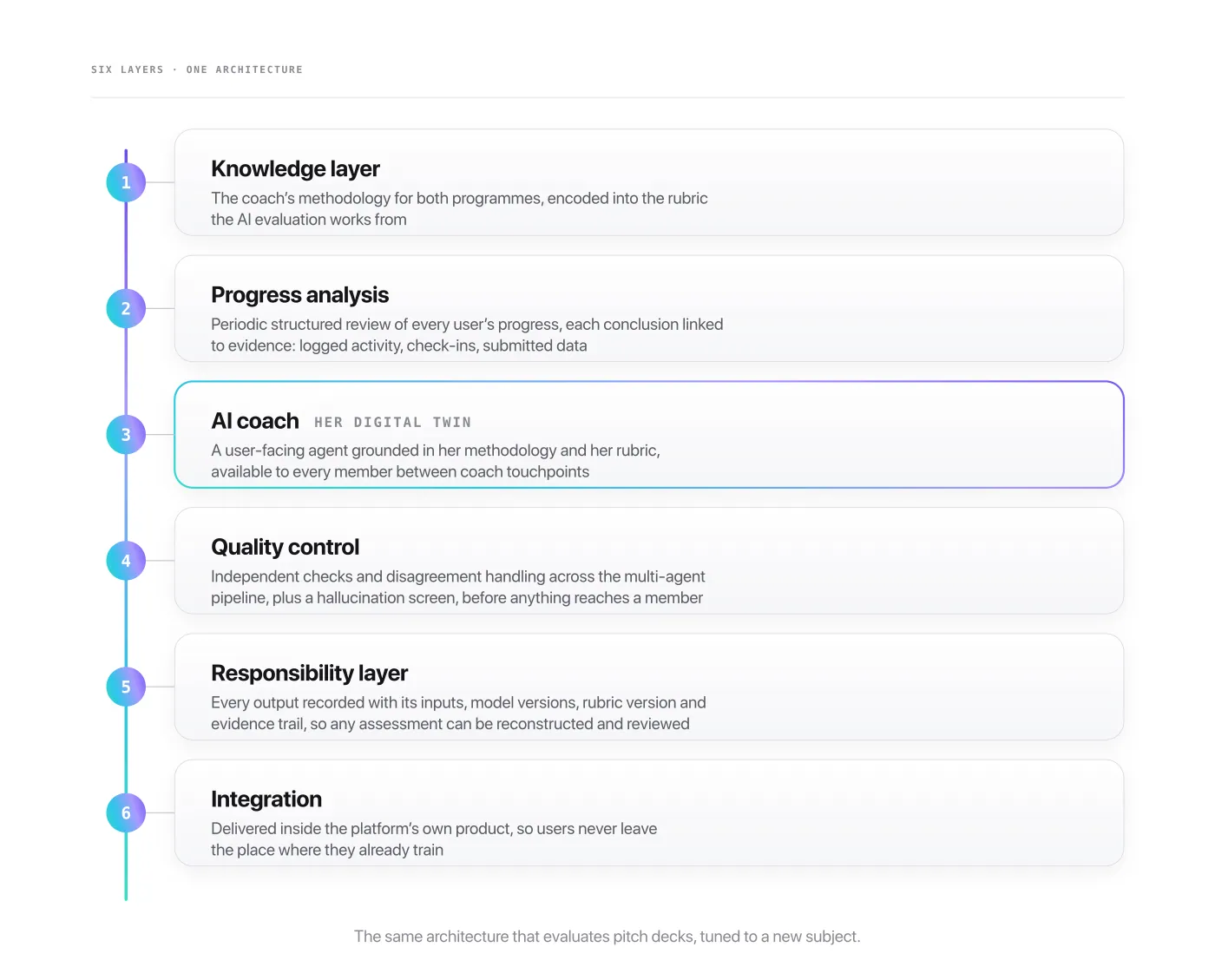
Task: Click the number 1 timeline circle
Action: pyautogui.click(x=126, y=182)
